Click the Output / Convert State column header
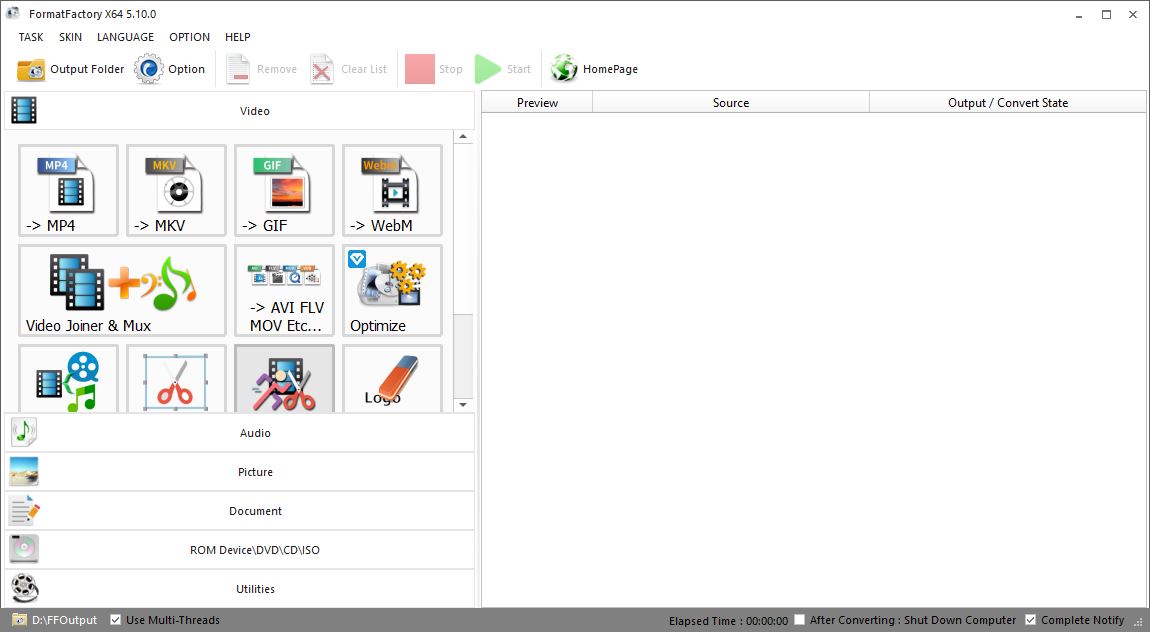 point(1008,103)
